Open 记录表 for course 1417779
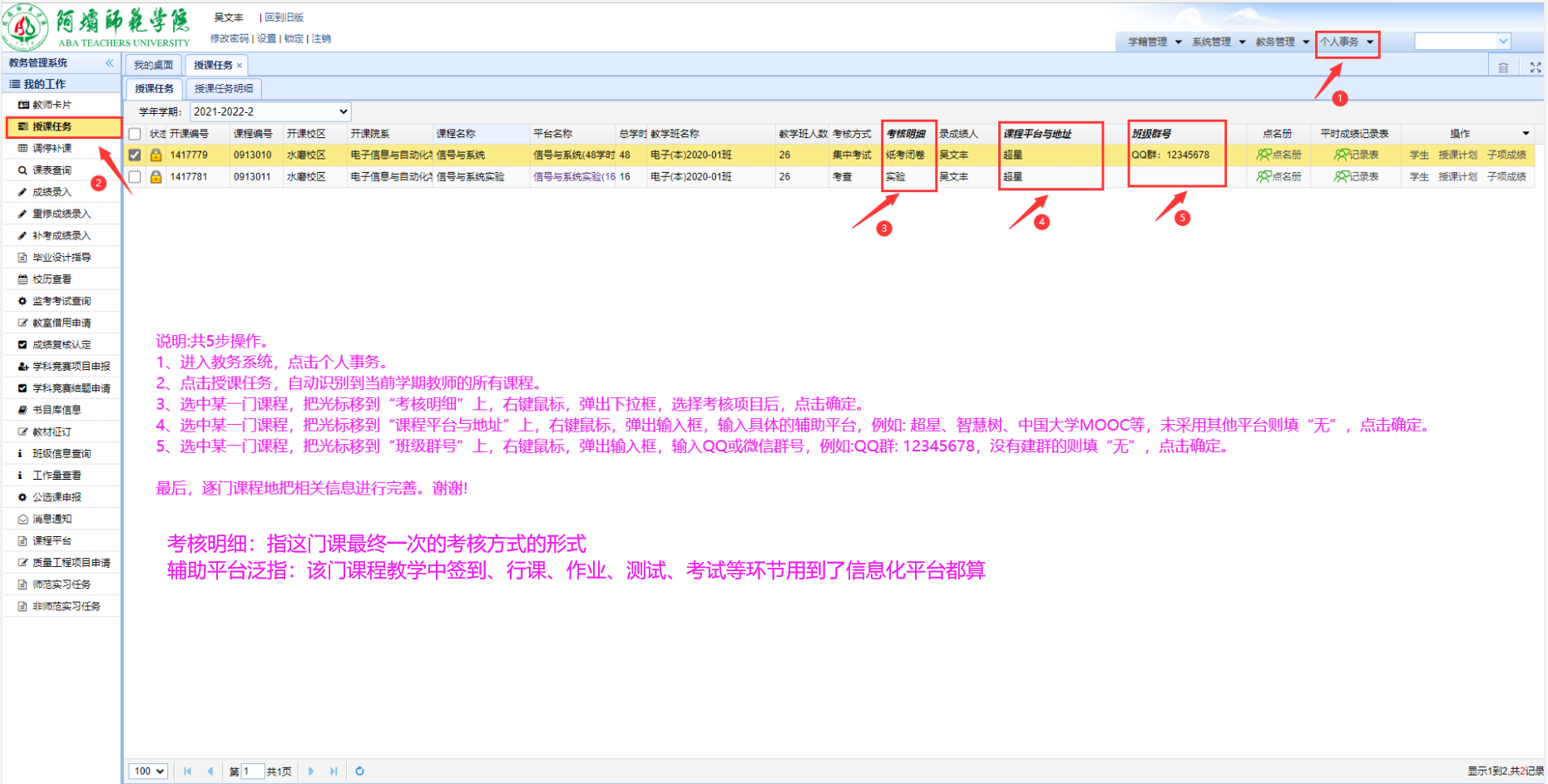Viewport: 1548px width, 784px height. click(1356, 155)
